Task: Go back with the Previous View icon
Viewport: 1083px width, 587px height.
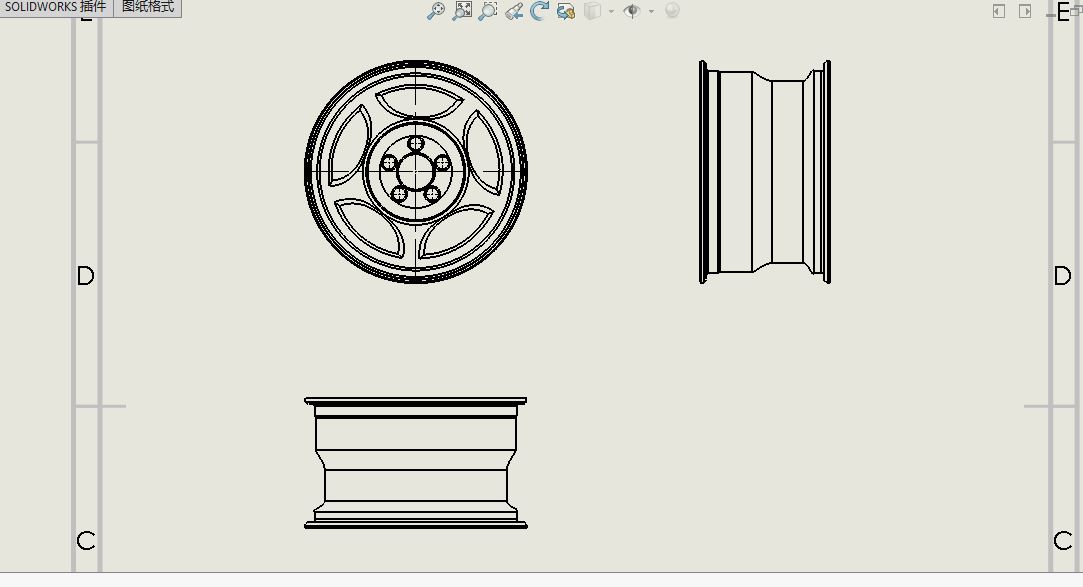Action: (x=514, y=10)
